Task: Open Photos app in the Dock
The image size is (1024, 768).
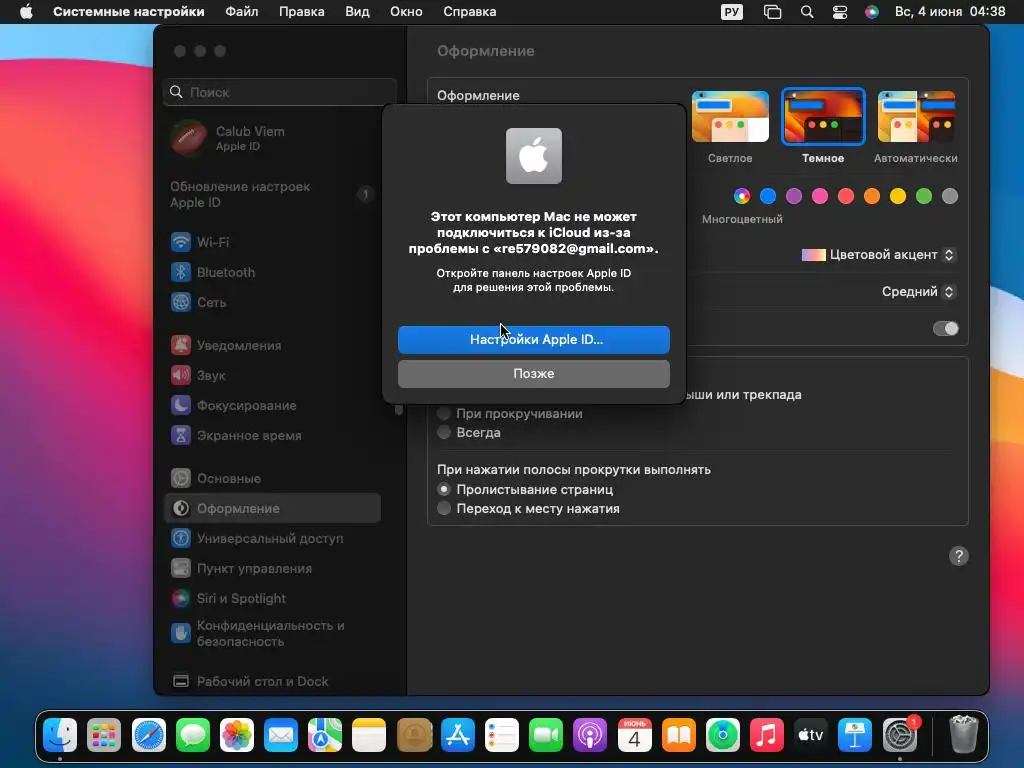Action: click(x=236, y=736)
